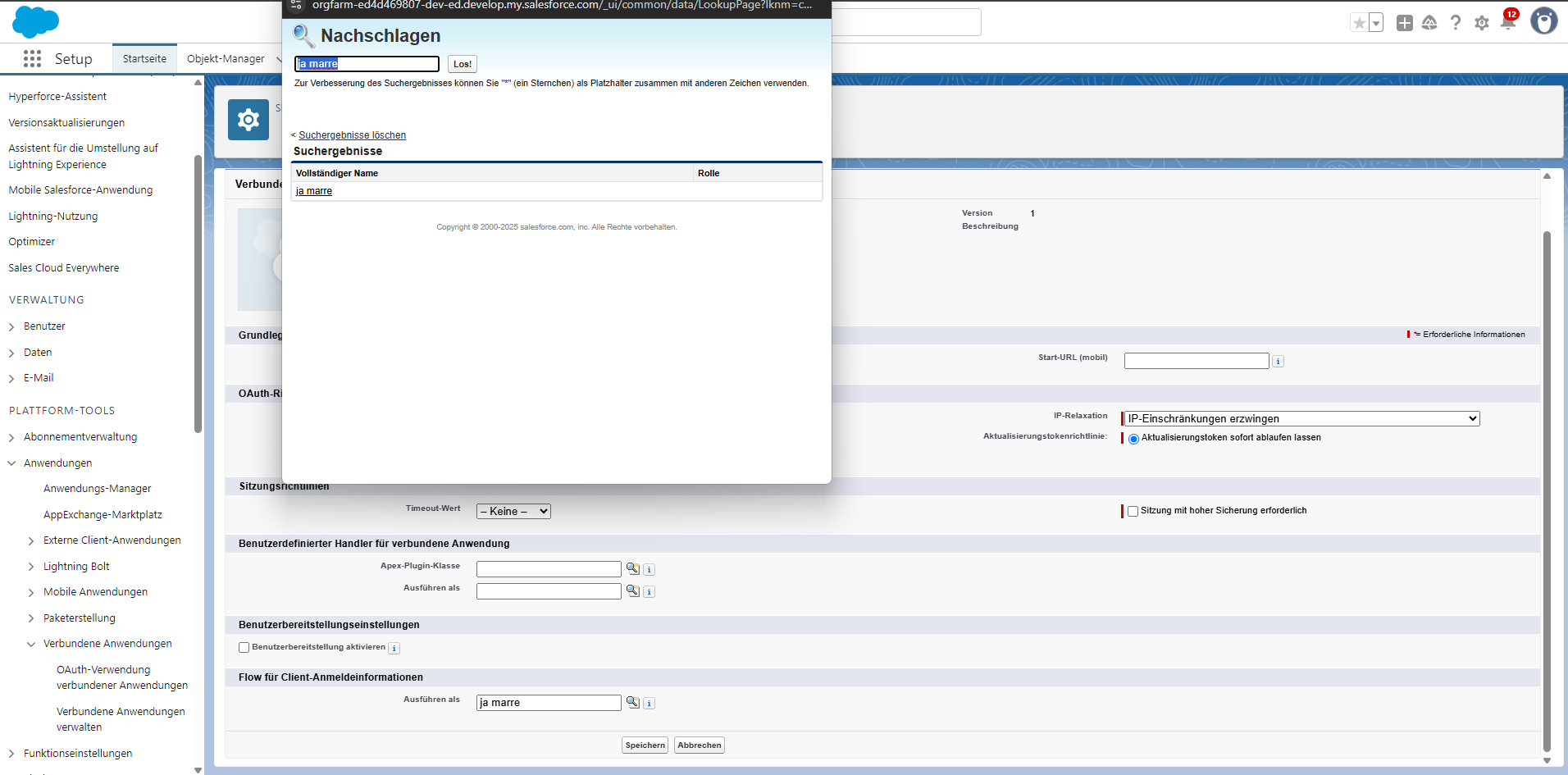Click the Speichern button

pyautogui.click(x=645, y=745)
